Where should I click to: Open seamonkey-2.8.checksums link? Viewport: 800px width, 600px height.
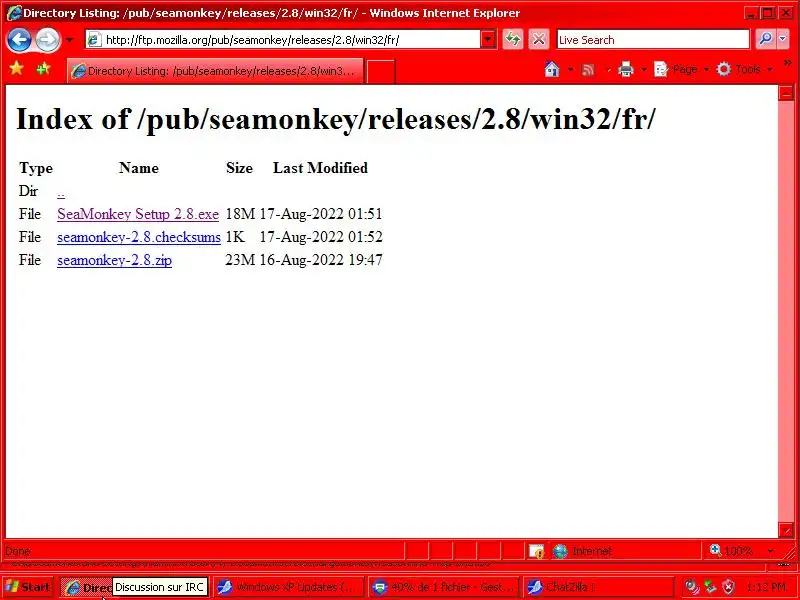tap(139, 237)
